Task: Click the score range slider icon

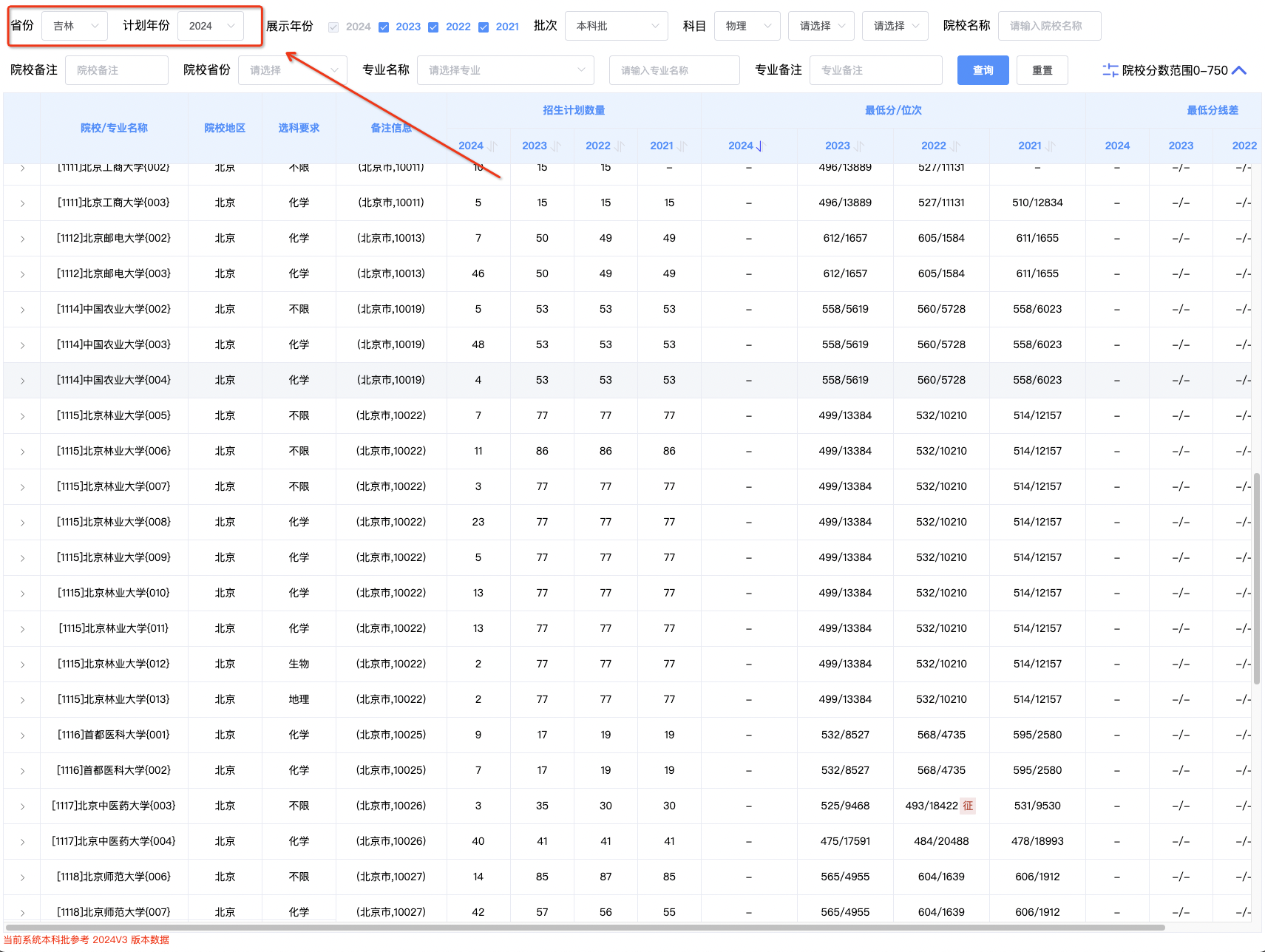Action: coord(1110,70)
